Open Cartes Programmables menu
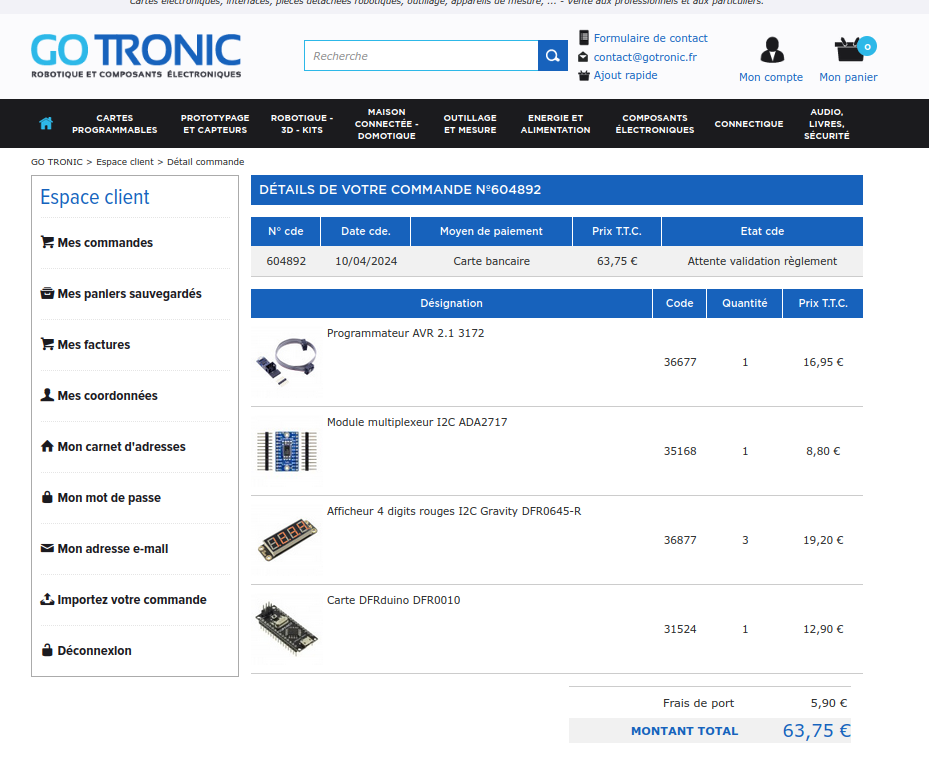 (x=114, y=124)
